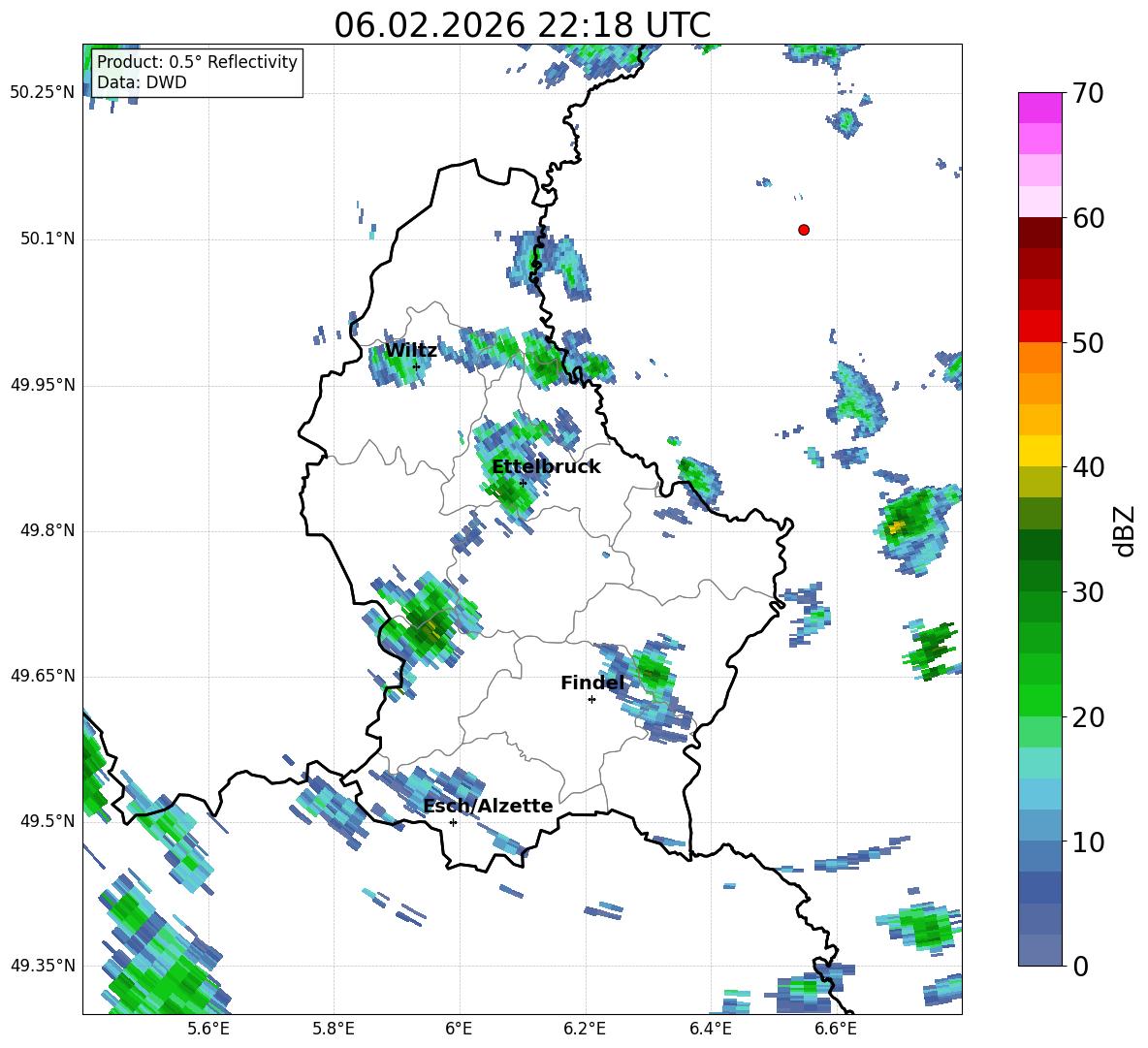Click the 40 tick label on colorbar
The width and height of the screenshot is (1148, 1048).
pyautogui.click(x=1088, y=467)
